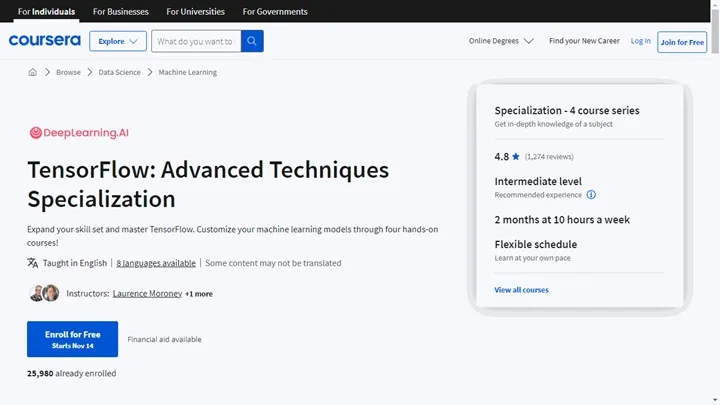This screenshot has height=405, width=720.
Task: Open the recommended experience info icon
Action: click(x=591, y=195)
